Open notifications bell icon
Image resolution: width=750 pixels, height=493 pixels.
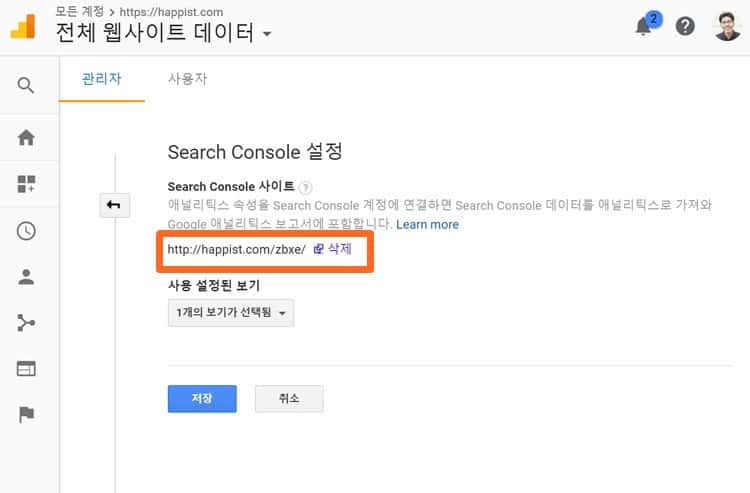[x=645, y=27]
